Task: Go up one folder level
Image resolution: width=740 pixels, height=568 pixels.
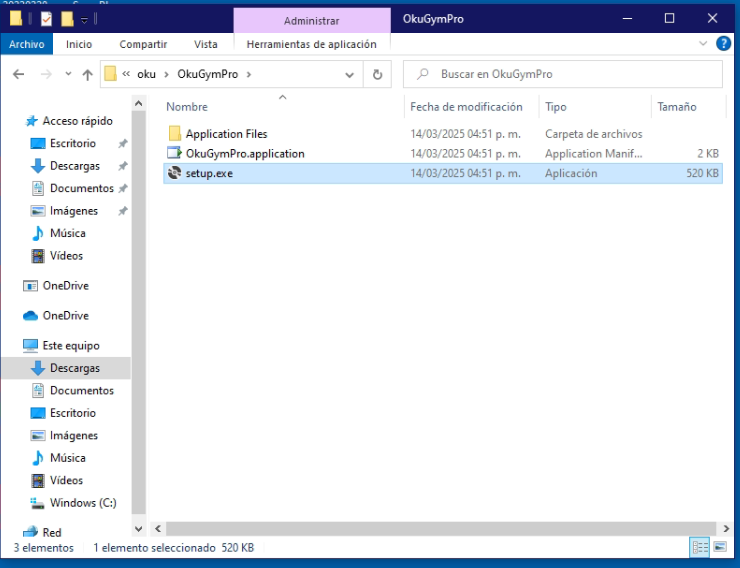Action: pos(87,74)
